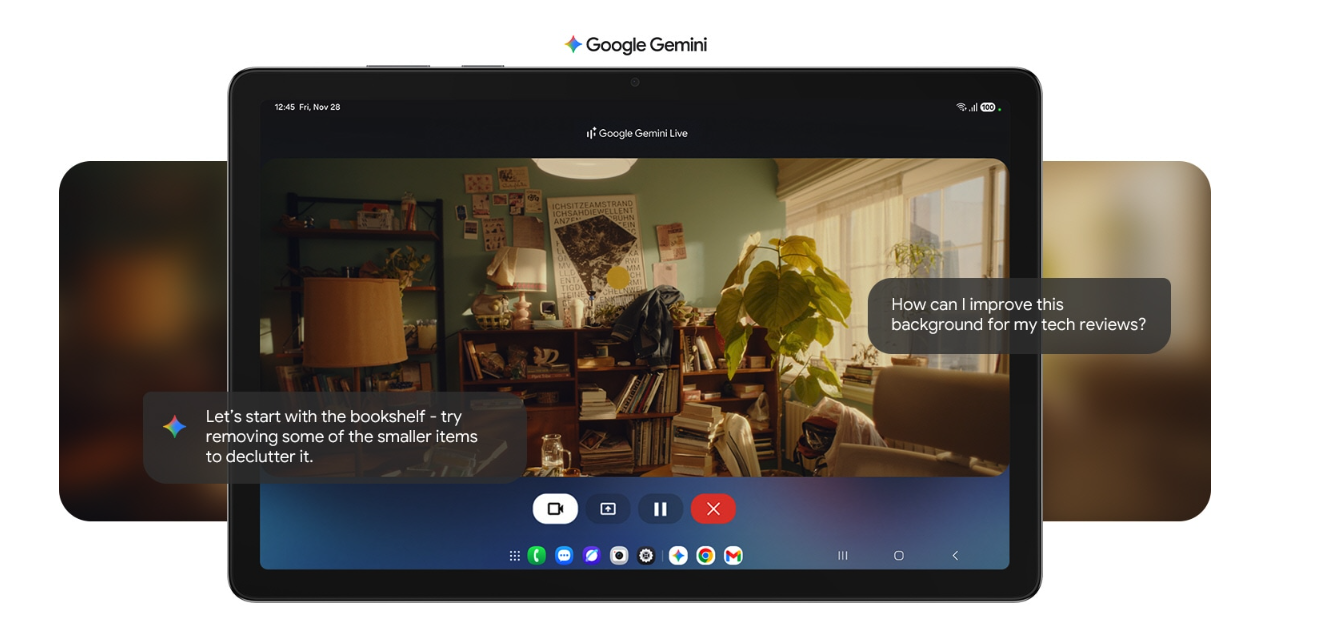Viewport: 1331px width, 620px height.
Task: Launch Chrome from the taskbar
Action: [706, 556]
